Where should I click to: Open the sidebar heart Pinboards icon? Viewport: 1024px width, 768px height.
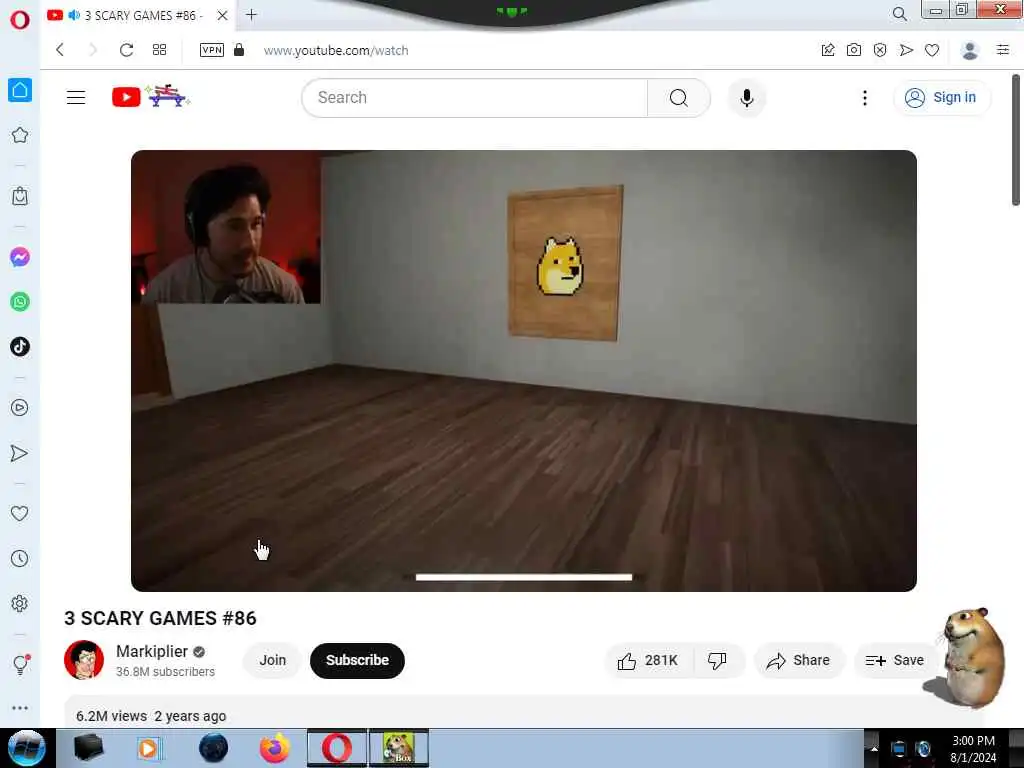[20, 513]
